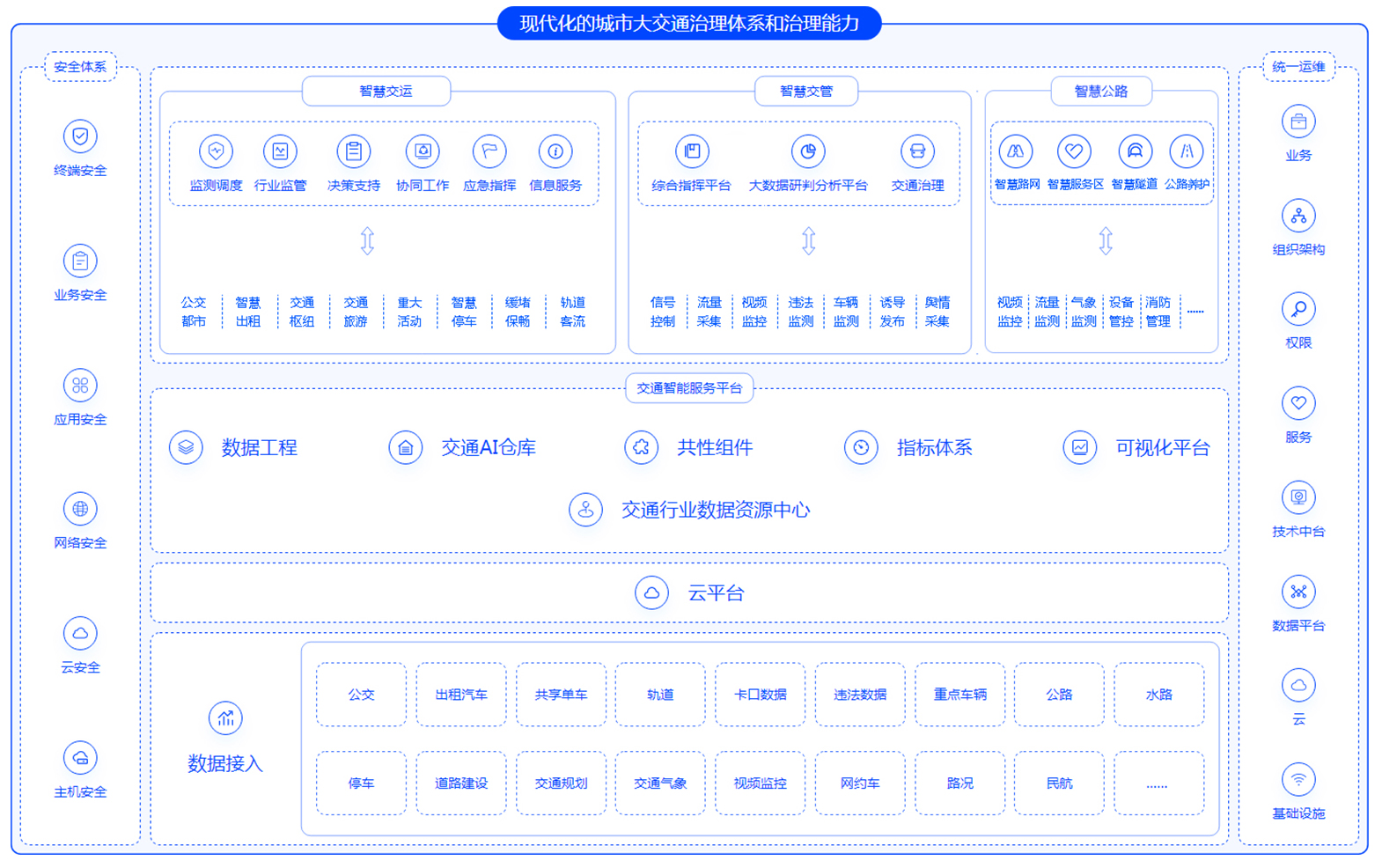This screenshot has width=1382, height=868.
Task: Click the 网络安全 globe icon
Action: tap(80, 509)
